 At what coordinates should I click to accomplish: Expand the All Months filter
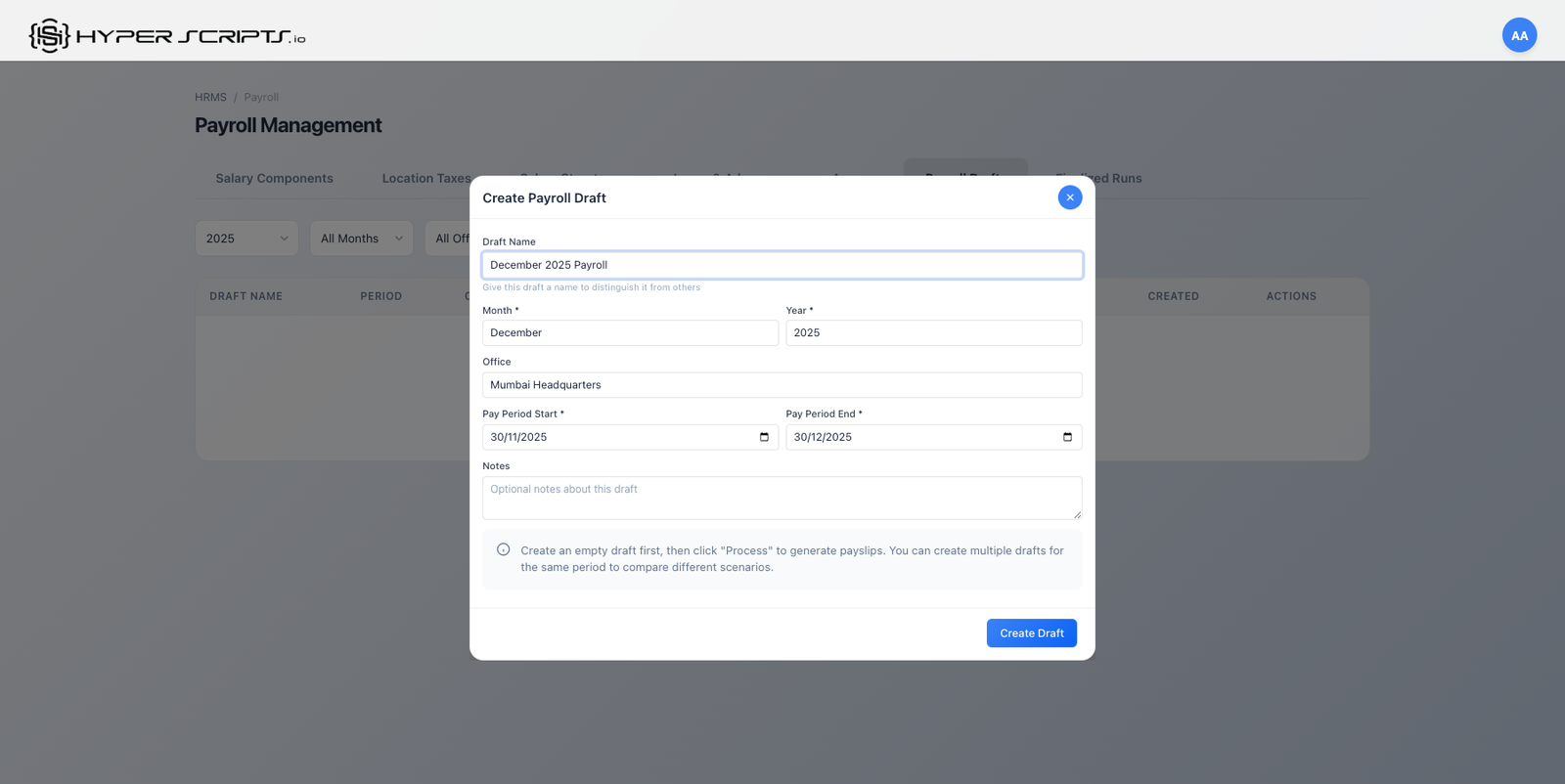tap(361, 239)
